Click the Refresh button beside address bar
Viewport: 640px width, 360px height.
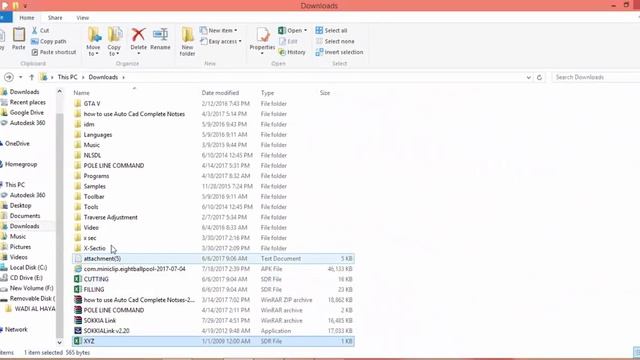pyautogui.click(x=539, y=77)
